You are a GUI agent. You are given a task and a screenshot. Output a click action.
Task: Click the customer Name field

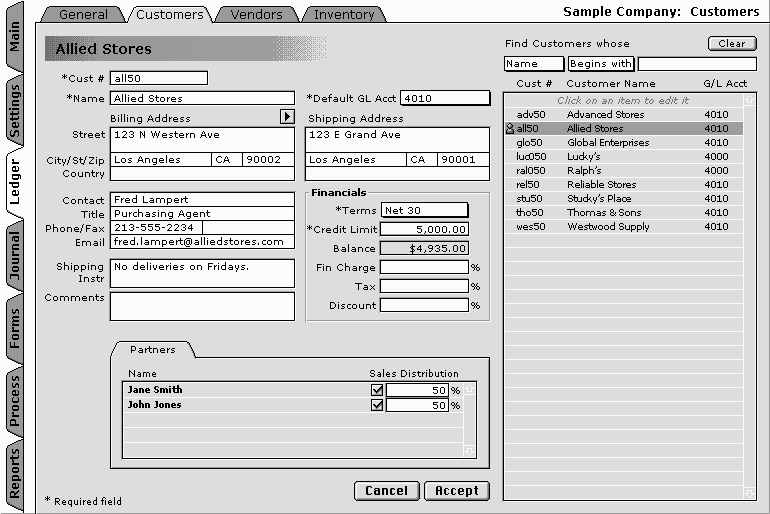[202, 98]
